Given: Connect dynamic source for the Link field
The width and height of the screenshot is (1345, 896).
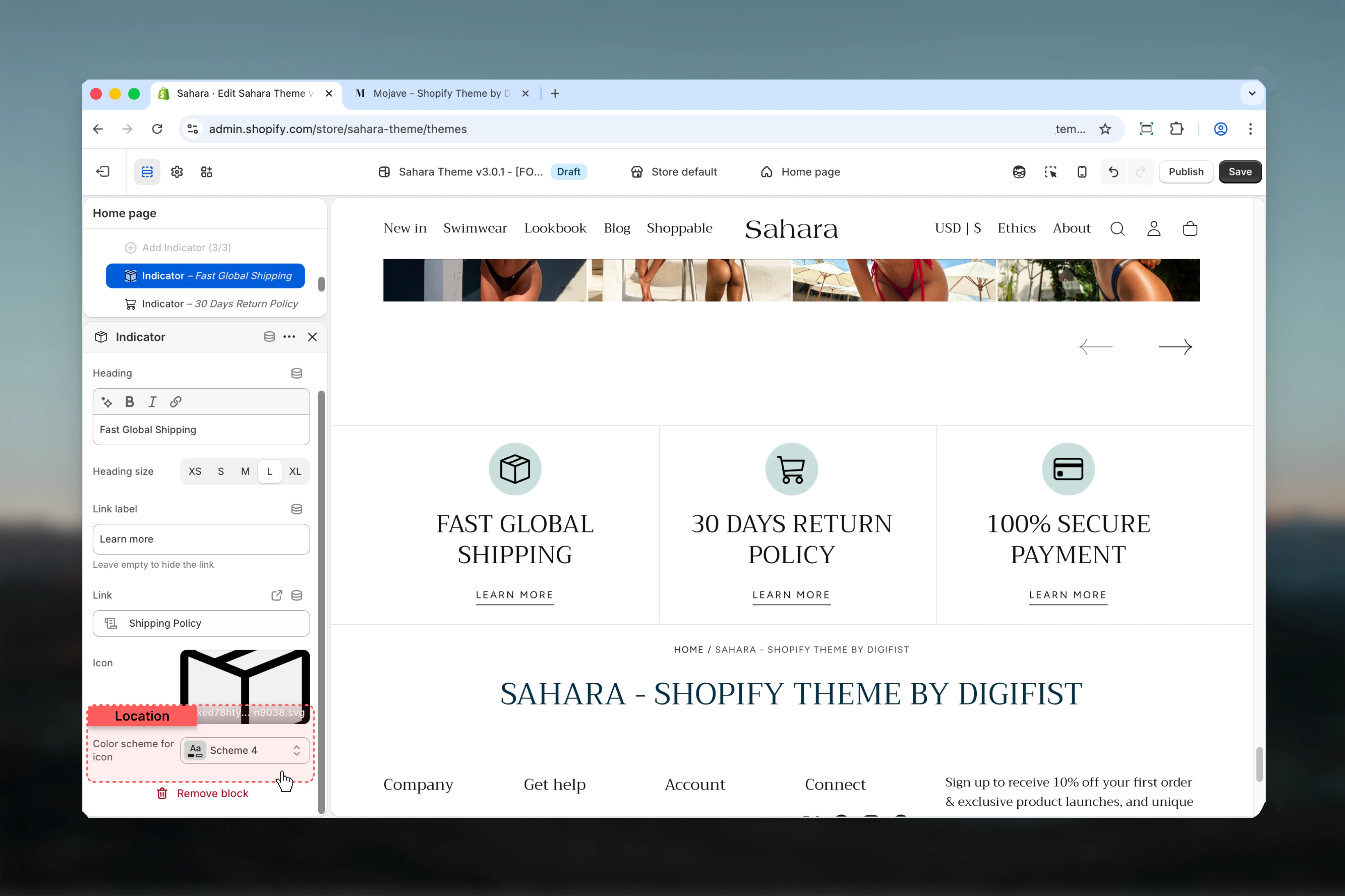Looking at the screenshot, I should pos(296,596).
